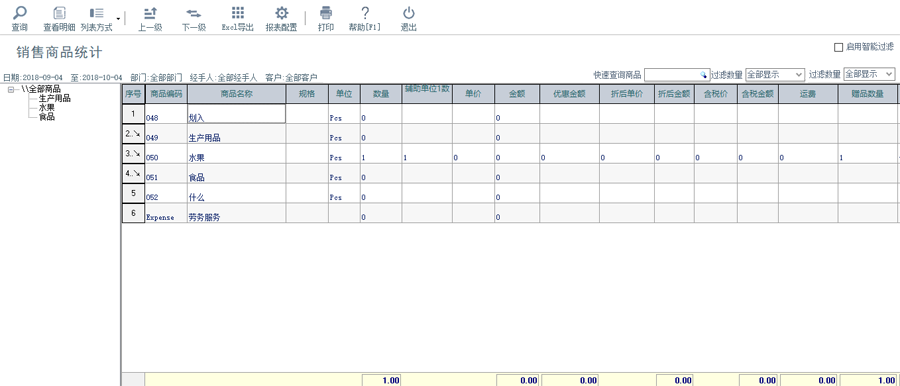900x386 pixels.
Task: Click magnifier icon in quick search field
Action: coord(704,75)
